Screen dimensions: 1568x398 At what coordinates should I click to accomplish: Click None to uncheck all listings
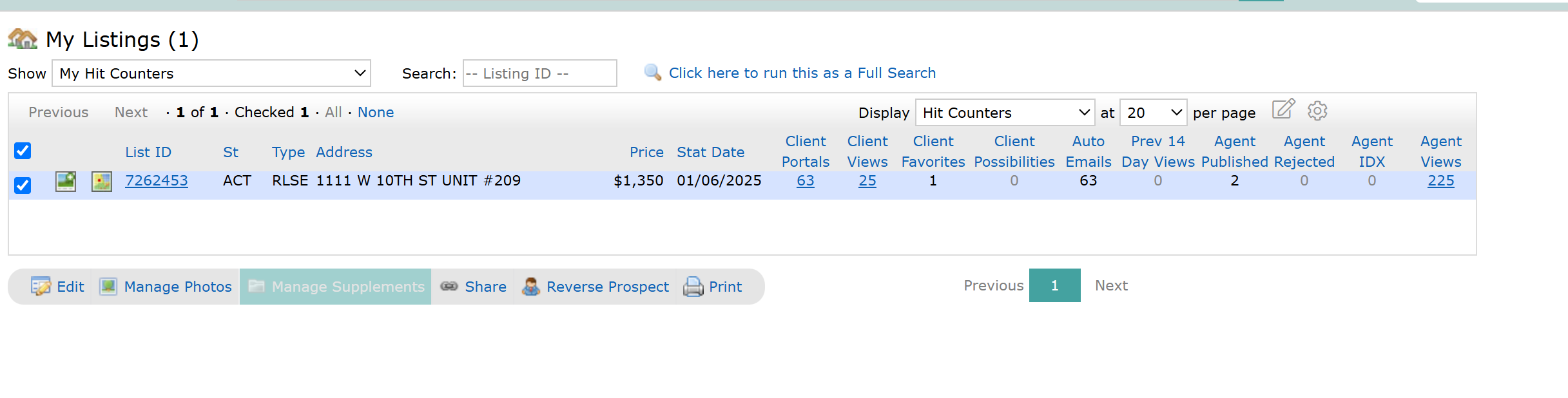[x=376, y=112]
